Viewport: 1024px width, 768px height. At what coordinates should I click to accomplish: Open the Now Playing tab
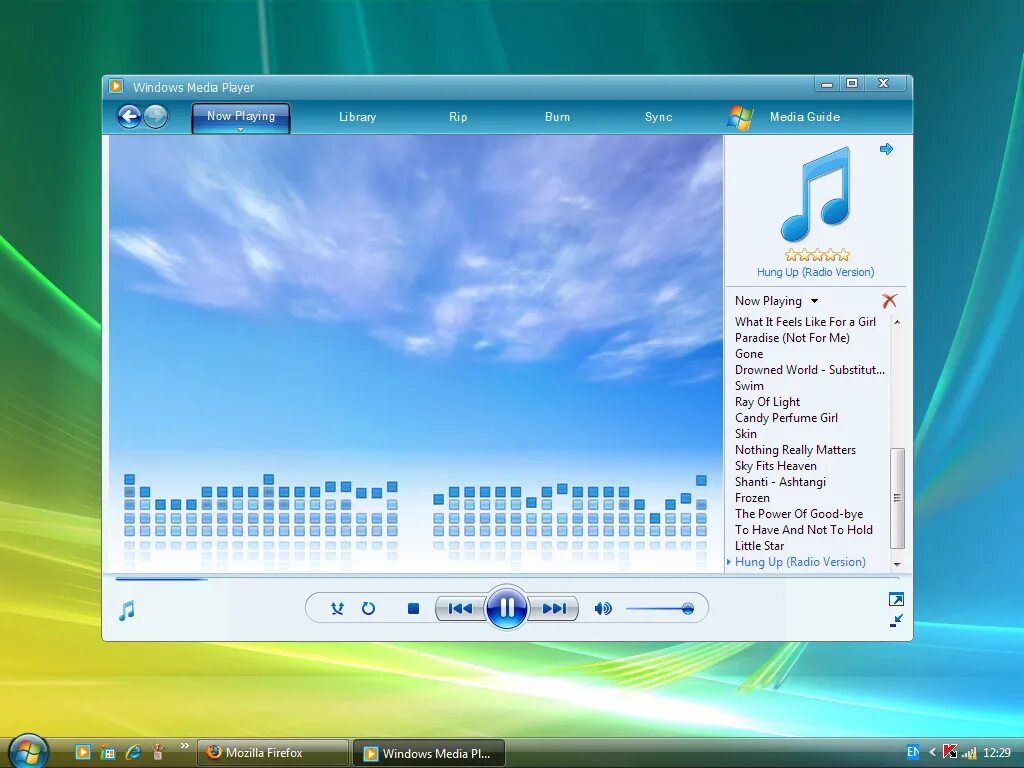point(241,116)
